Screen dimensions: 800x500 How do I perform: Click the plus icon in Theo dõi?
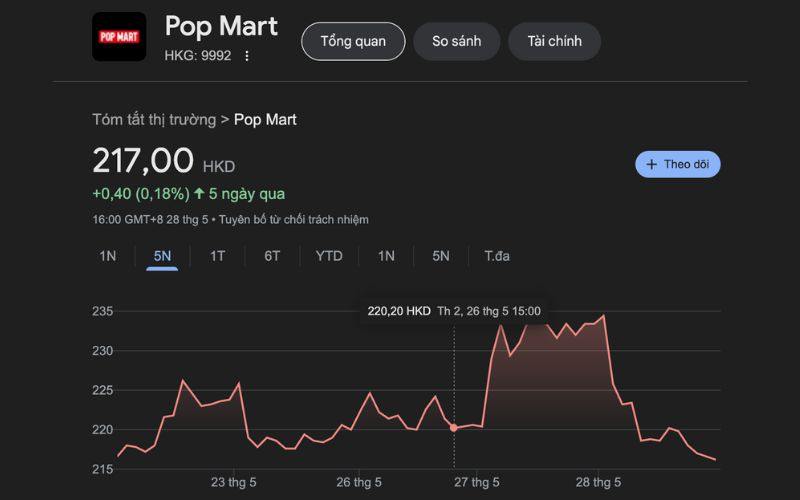coord(652,164)
